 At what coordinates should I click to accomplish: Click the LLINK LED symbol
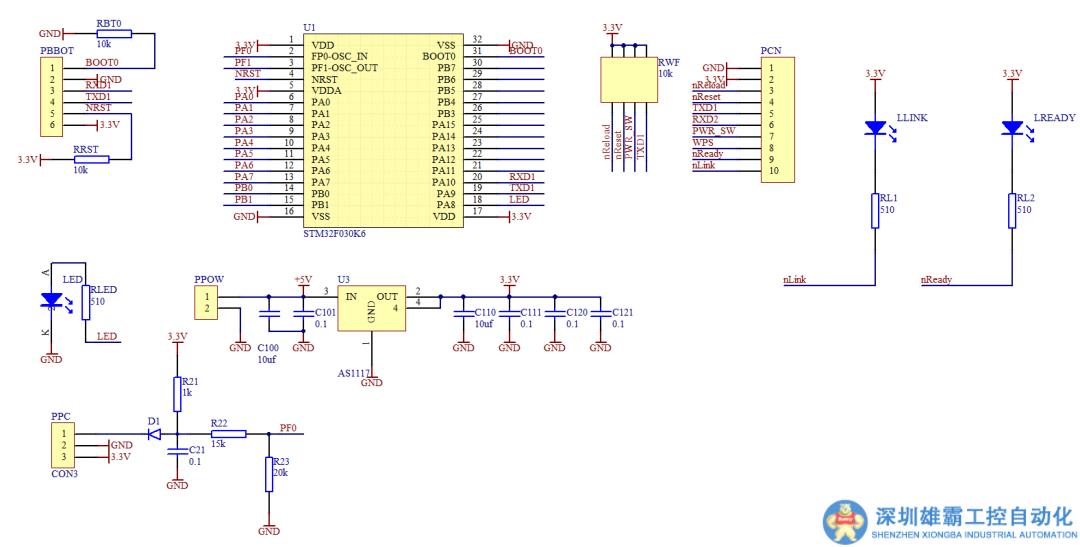coord(874,128)
